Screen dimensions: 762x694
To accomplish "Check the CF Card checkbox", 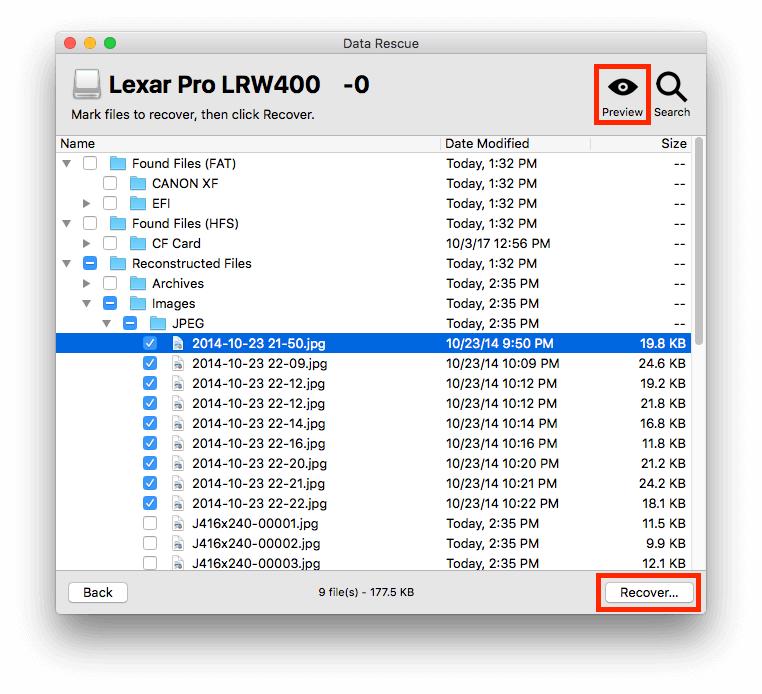I will (x=110, y=243).
